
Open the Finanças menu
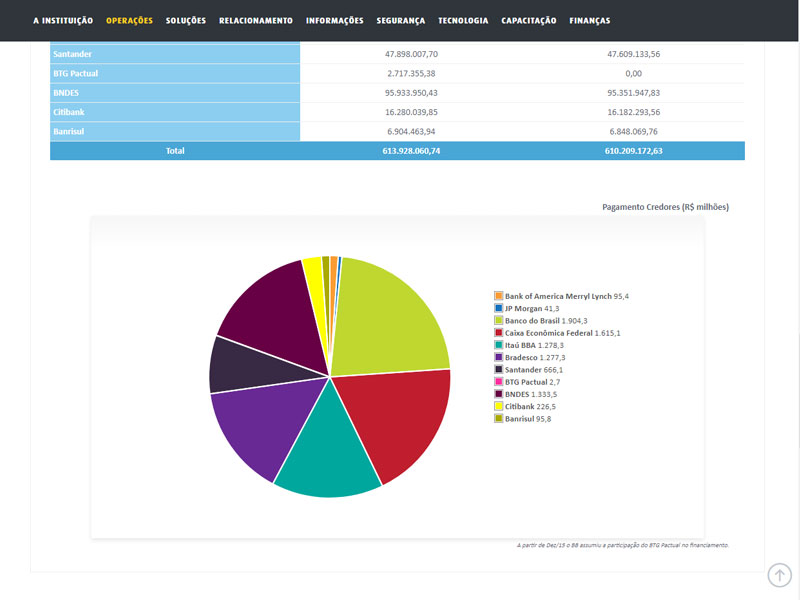pyautogui.click(x=590, y=21)
